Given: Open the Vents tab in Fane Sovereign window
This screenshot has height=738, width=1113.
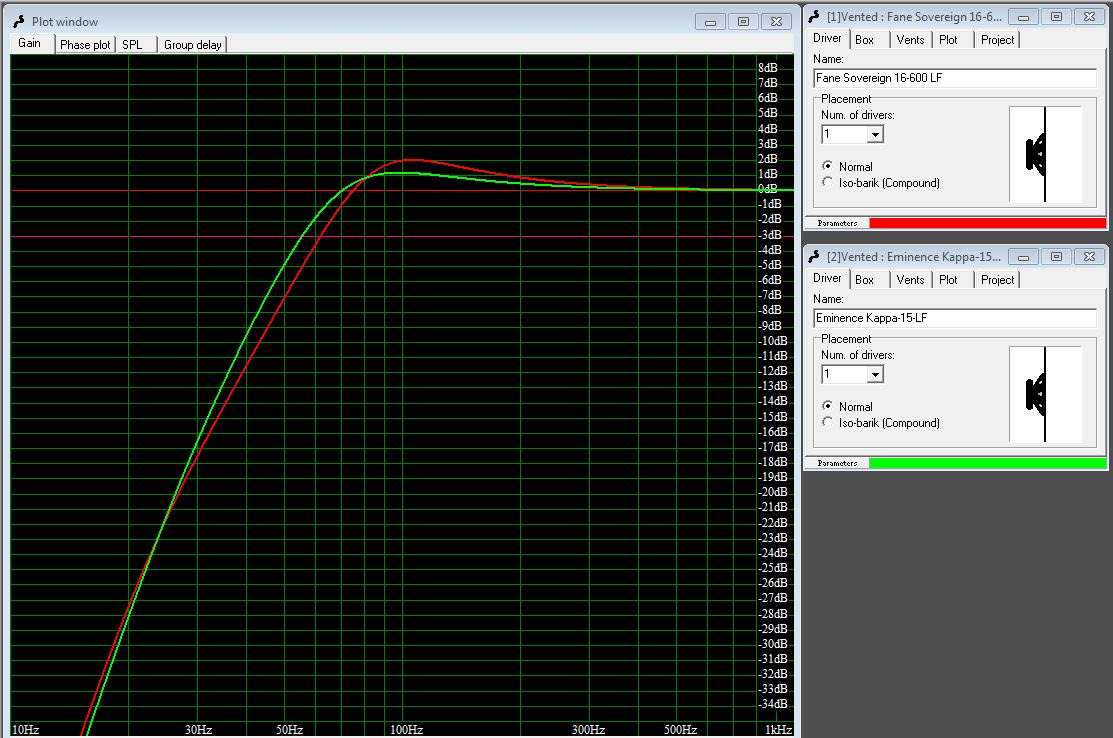Looking at the screenshot, I should pos(910,40).
